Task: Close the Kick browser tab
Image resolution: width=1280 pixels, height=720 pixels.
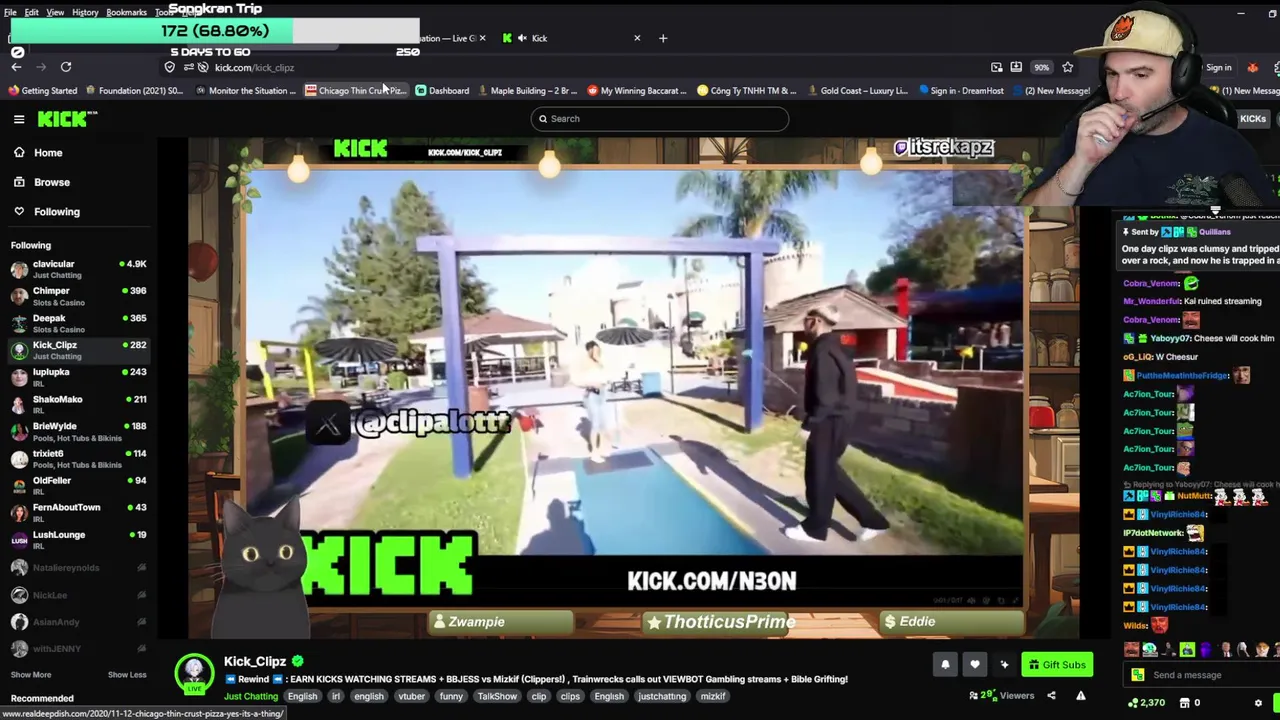Action: coord(637,38)
